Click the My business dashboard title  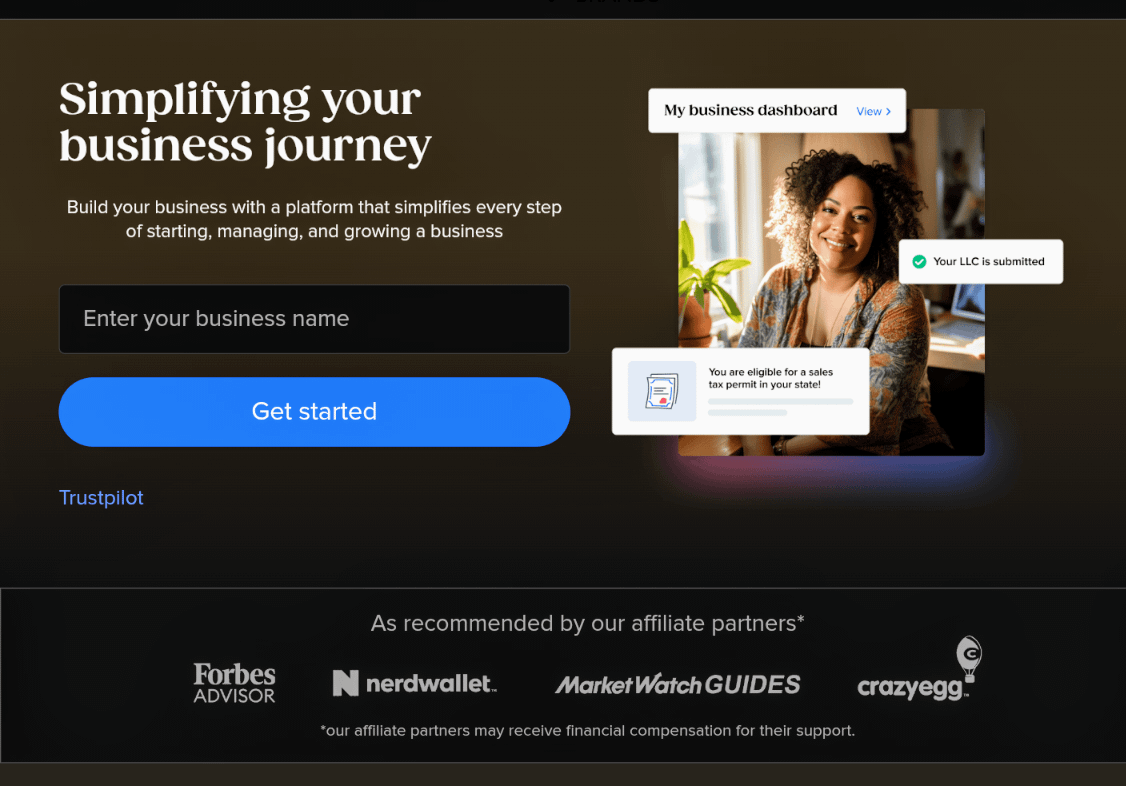point(750,111)
